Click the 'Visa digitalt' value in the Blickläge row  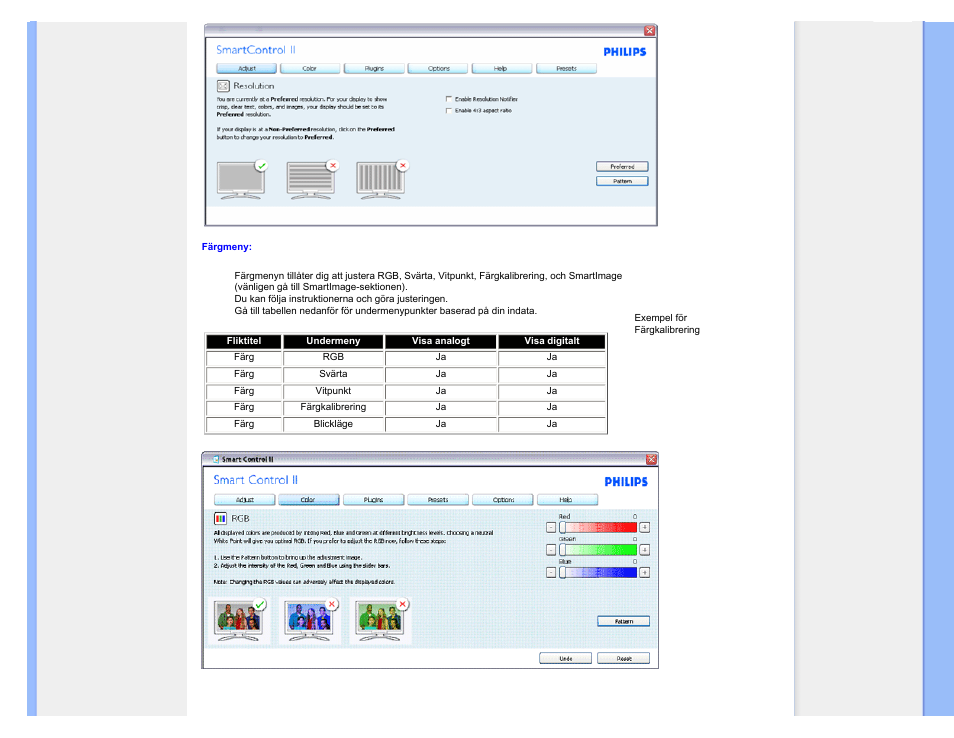coord(551,424)
